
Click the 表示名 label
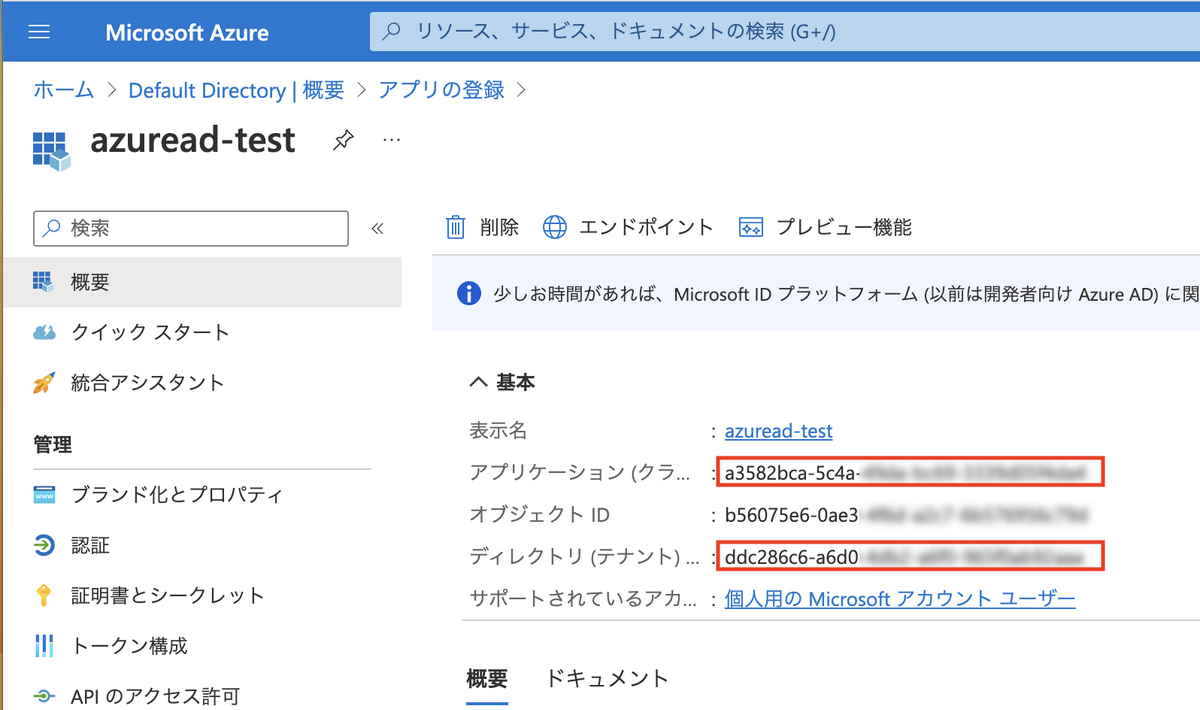tap(498, 431)
